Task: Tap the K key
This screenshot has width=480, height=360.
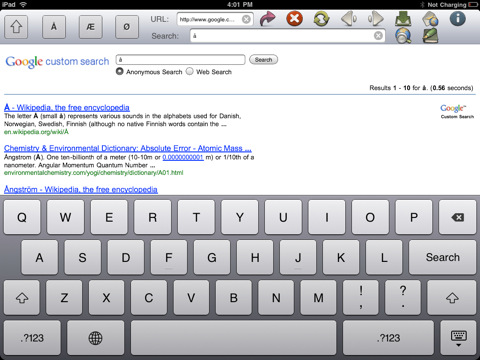Action: (341, 257)
